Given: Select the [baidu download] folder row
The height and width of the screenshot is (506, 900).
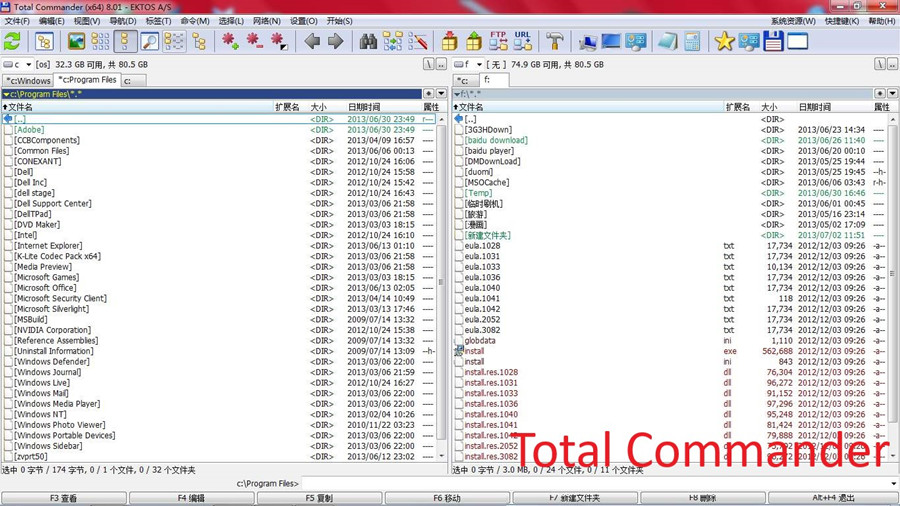Looking at the screenshot, I should [x=670, y=140].
